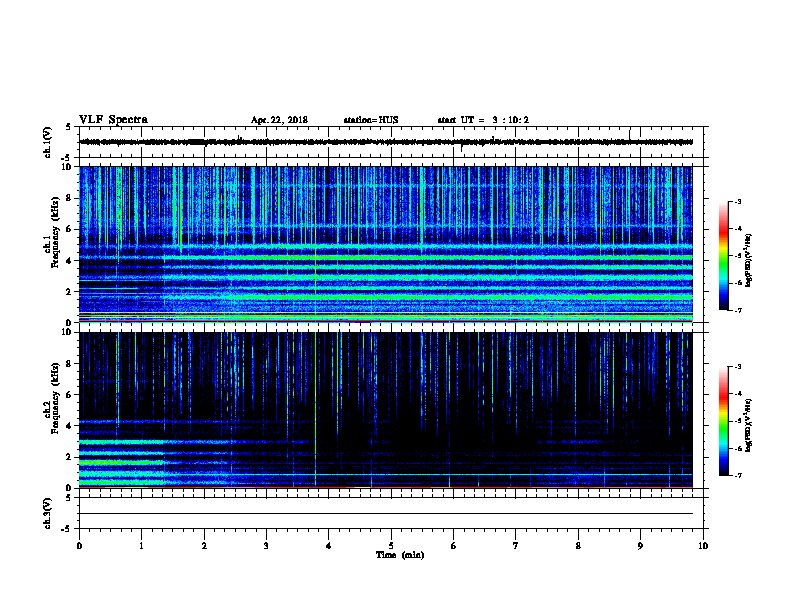This screenshot has width=792, height=612.
Task: Click the "start UT = 3:10:2" text
Action: tap(483, 120)
